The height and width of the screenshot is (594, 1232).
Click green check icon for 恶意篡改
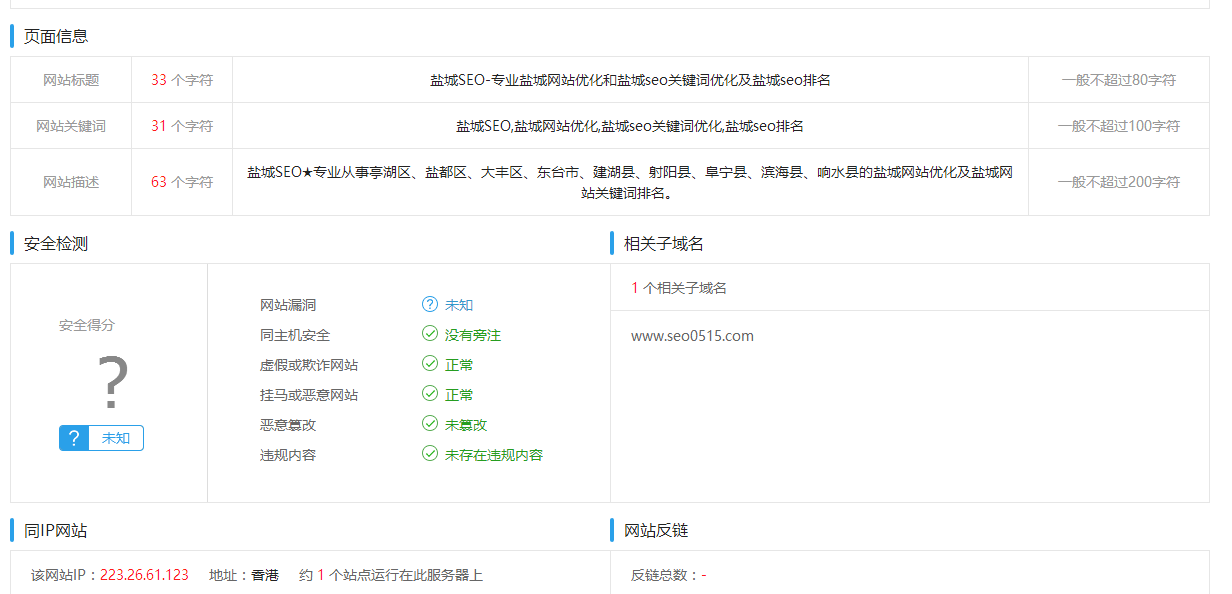pyautogui.click(x=430, y=425)
